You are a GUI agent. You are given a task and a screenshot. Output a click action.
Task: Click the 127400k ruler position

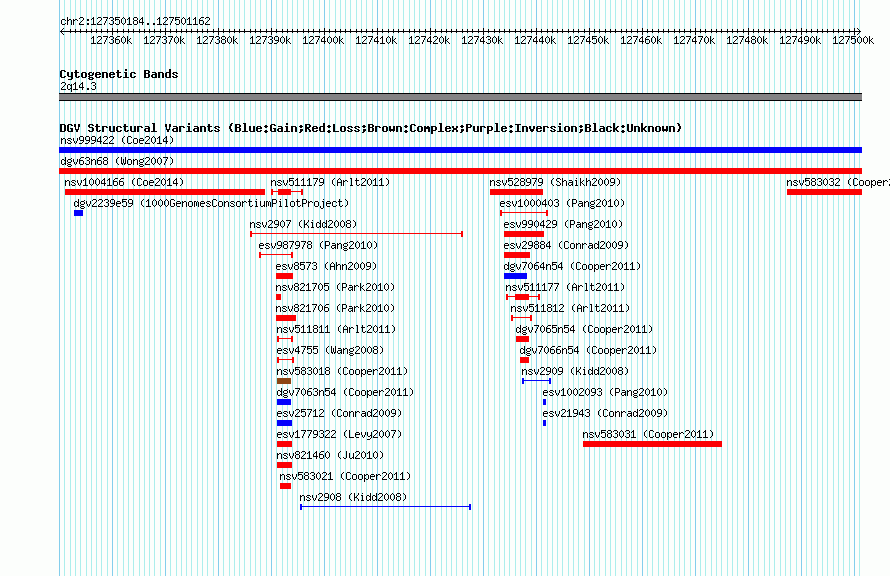point(323,40)
